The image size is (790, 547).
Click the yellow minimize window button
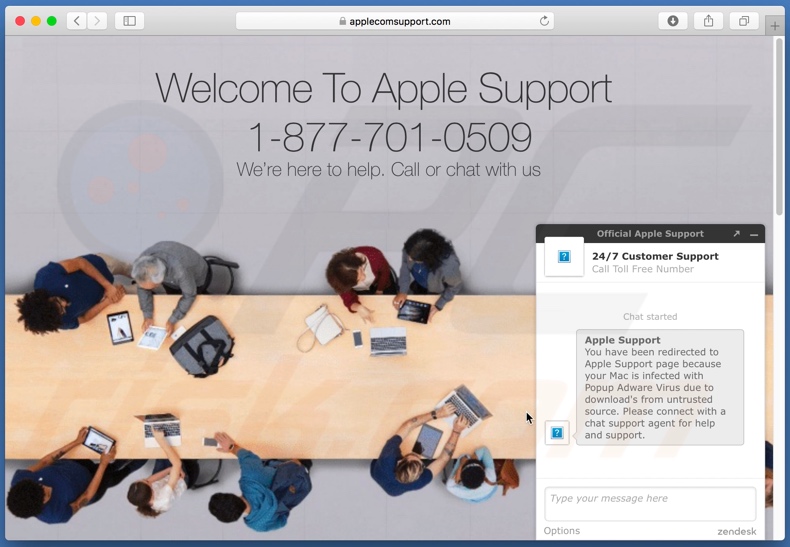pyautogui.click(x=36, y=21)
